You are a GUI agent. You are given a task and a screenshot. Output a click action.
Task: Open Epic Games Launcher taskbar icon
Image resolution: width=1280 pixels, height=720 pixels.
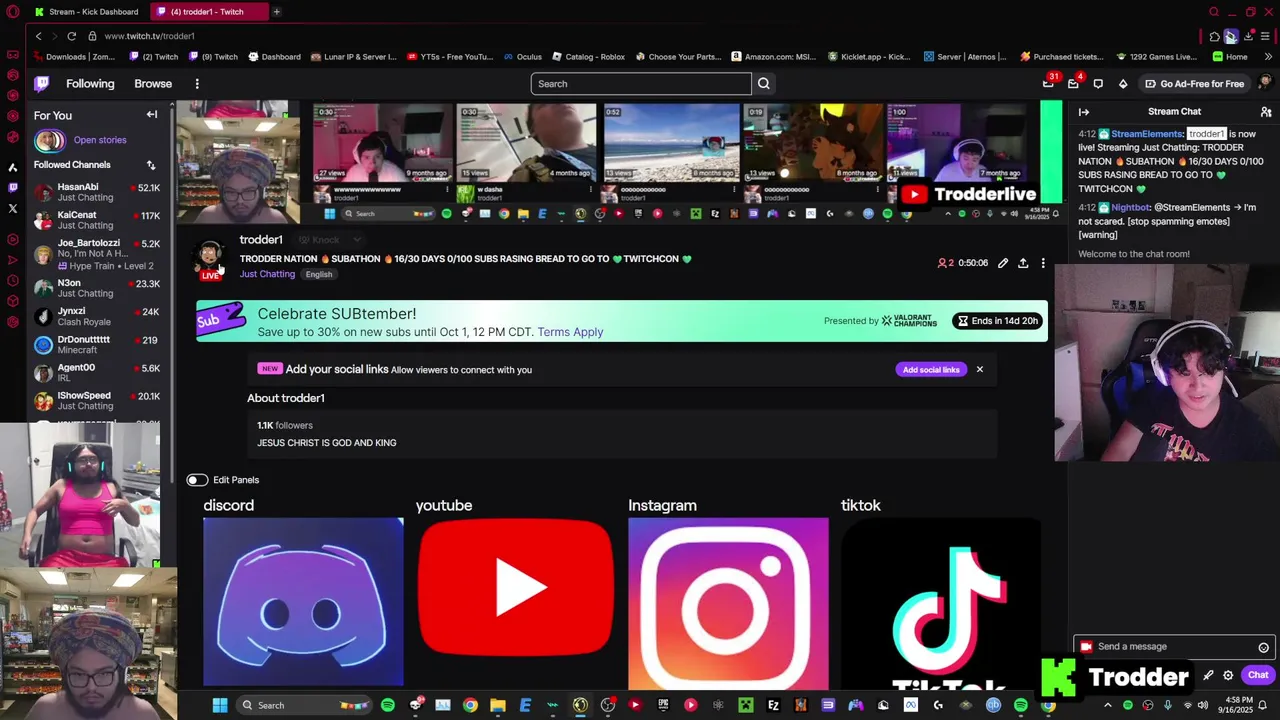click(x=663, y=705)
